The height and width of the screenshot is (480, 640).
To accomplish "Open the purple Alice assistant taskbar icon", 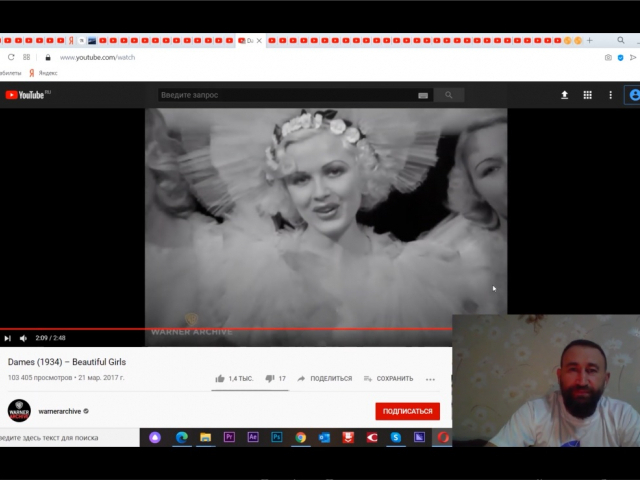I will coord(155,438).
